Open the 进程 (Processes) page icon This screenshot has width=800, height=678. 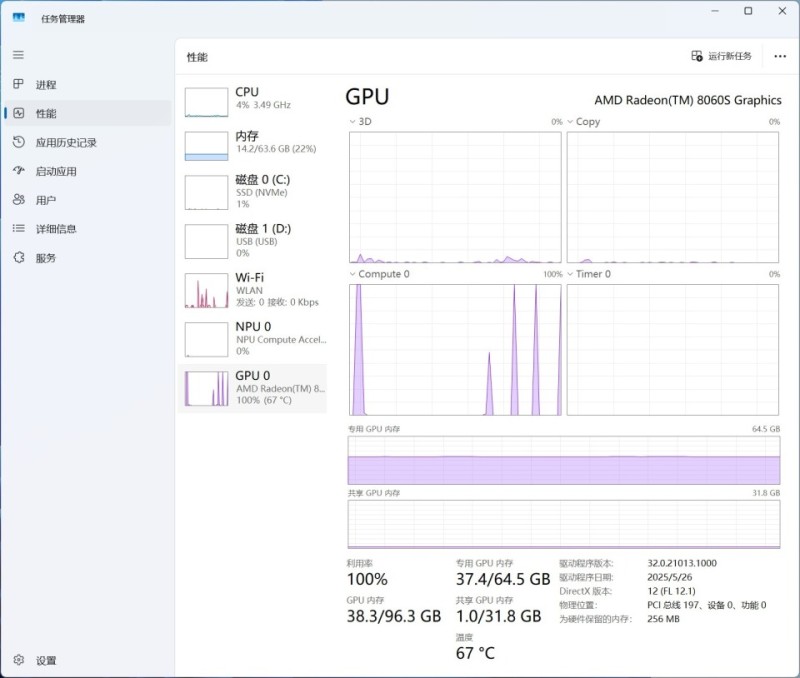tap(18, 85)
